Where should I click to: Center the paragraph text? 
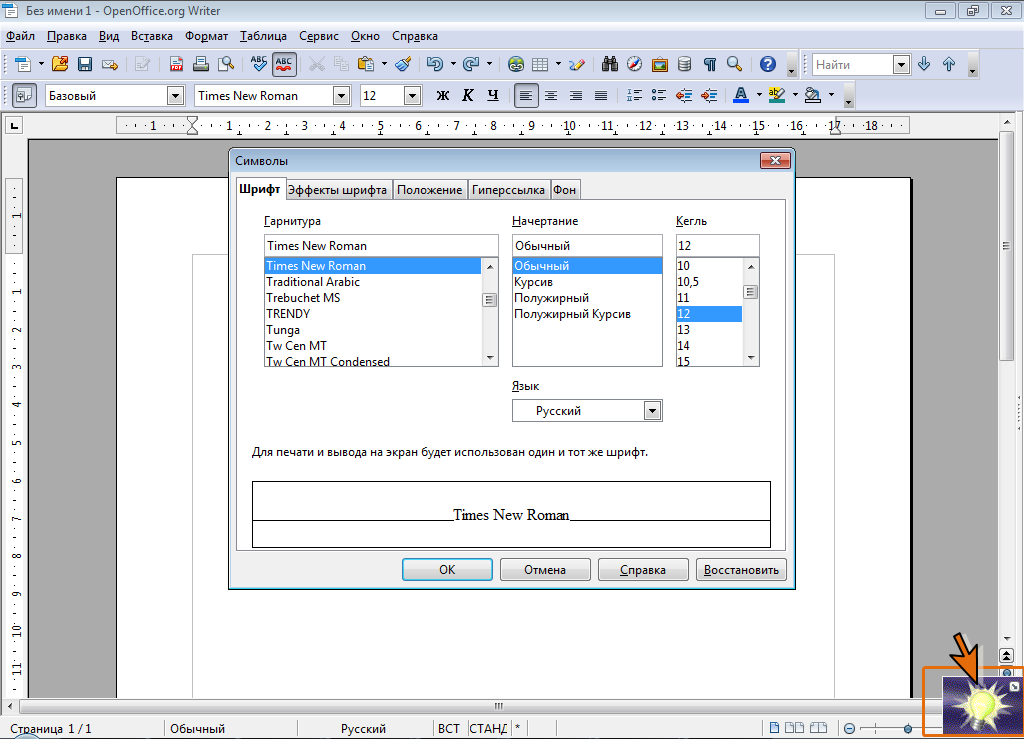point(551,95)
